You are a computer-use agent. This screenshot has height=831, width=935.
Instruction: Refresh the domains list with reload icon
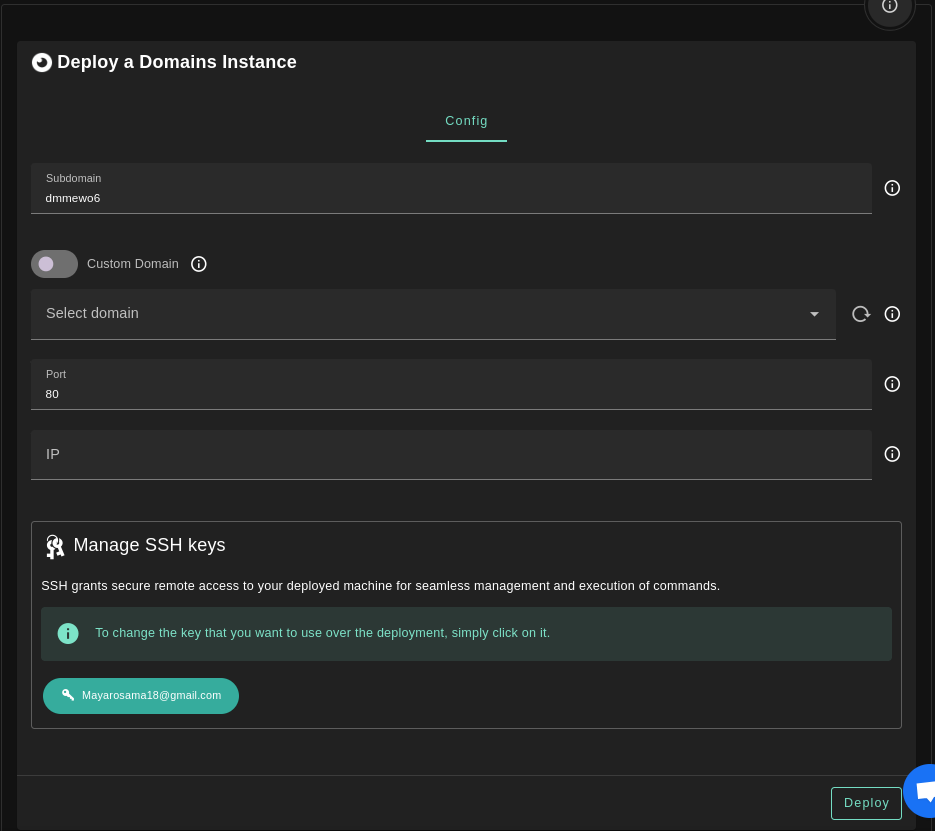click(860, 314)
